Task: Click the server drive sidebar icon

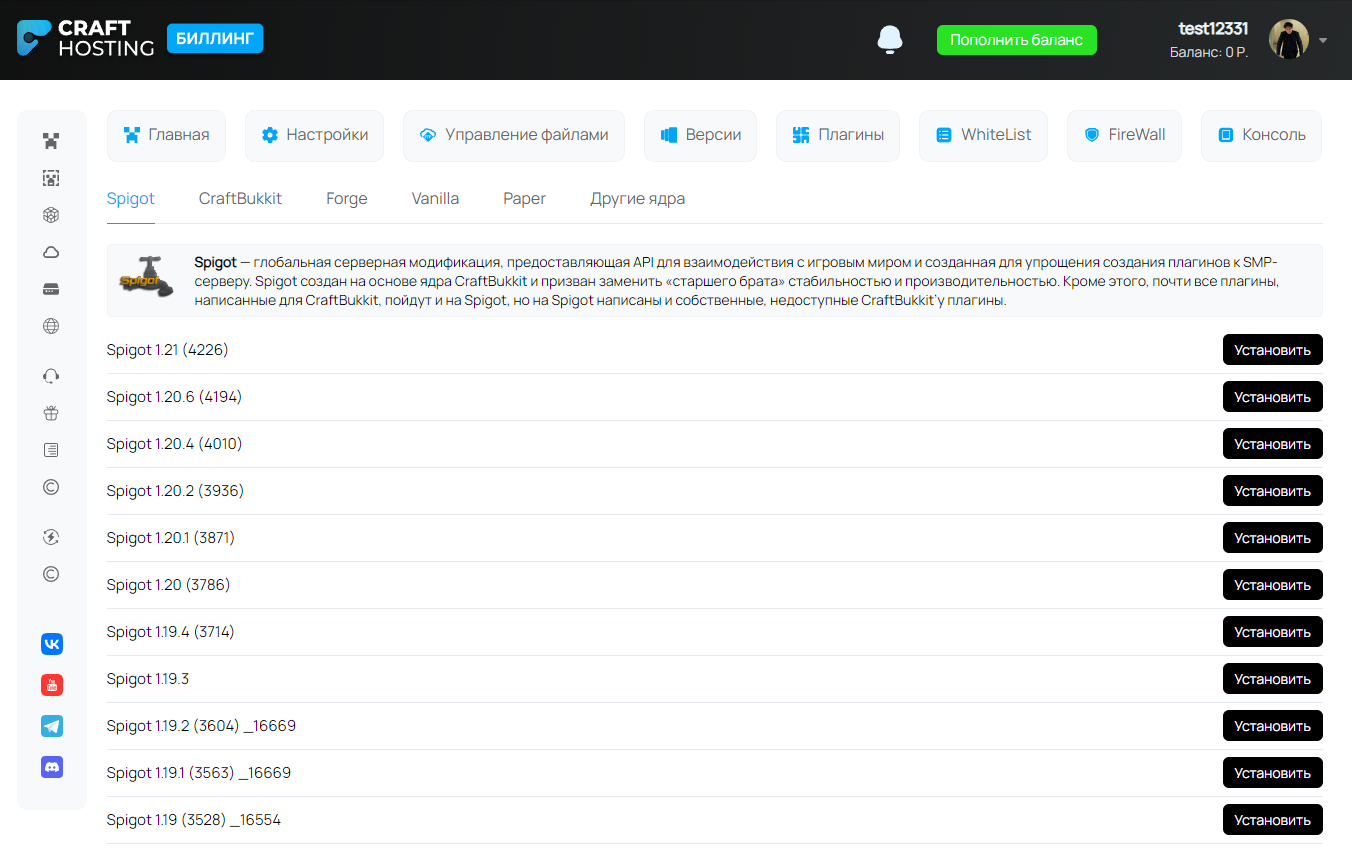Action: click(51, 289)
